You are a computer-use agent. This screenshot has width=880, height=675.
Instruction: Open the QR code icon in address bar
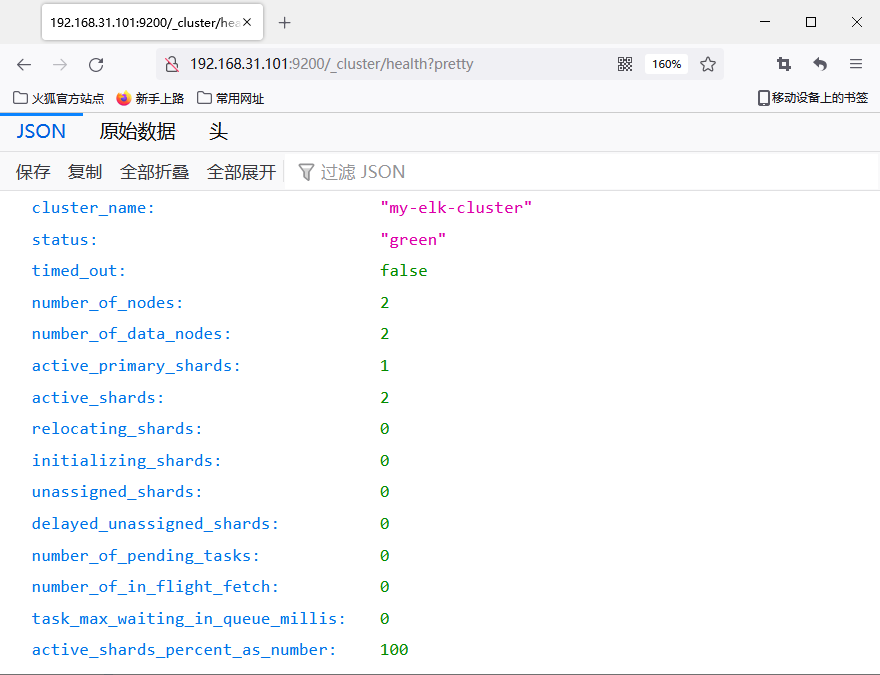coord(625,64)
